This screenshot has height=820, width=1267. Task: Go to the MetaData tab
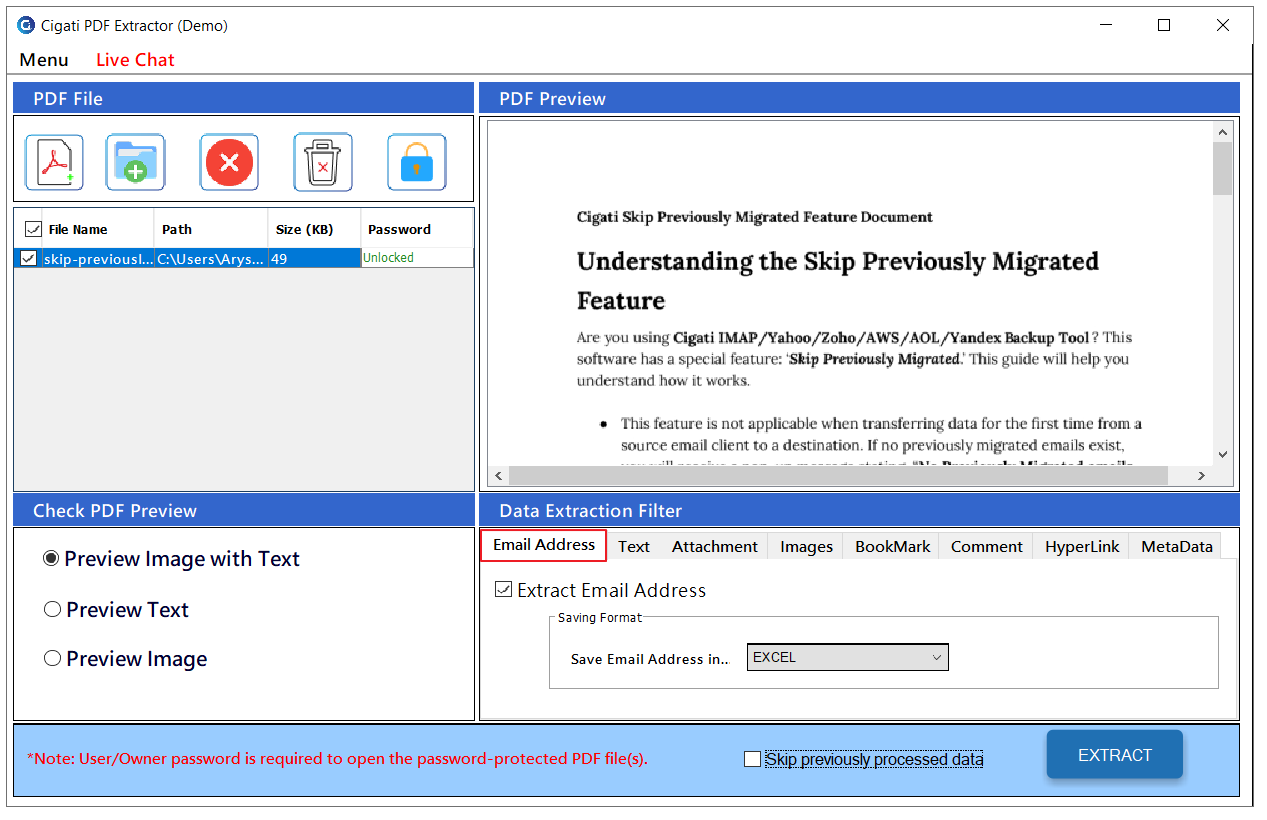[1176, 546]
